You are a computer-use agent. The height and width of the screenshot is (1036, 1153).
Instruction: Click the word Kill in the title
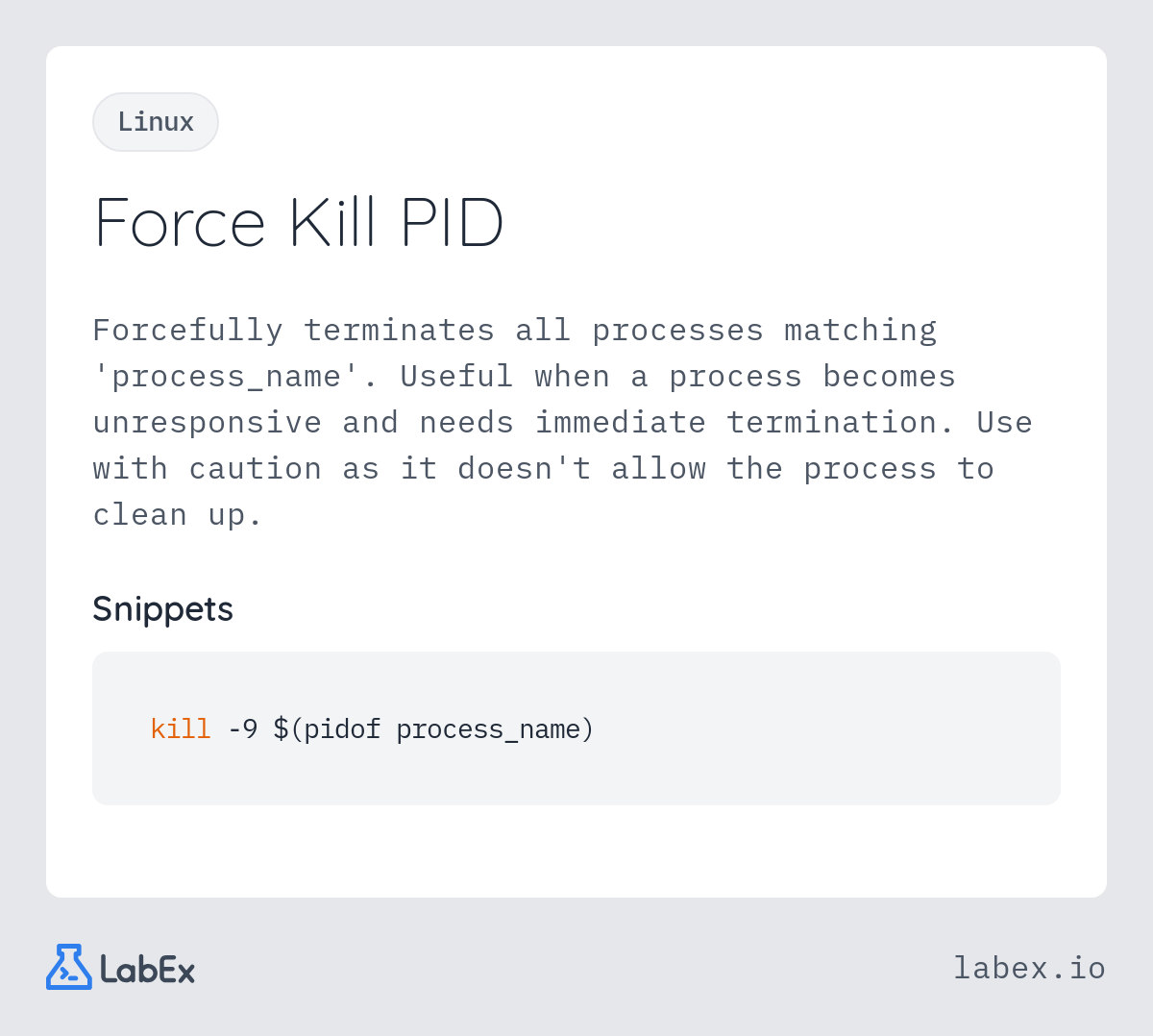(x=332, y=223)
